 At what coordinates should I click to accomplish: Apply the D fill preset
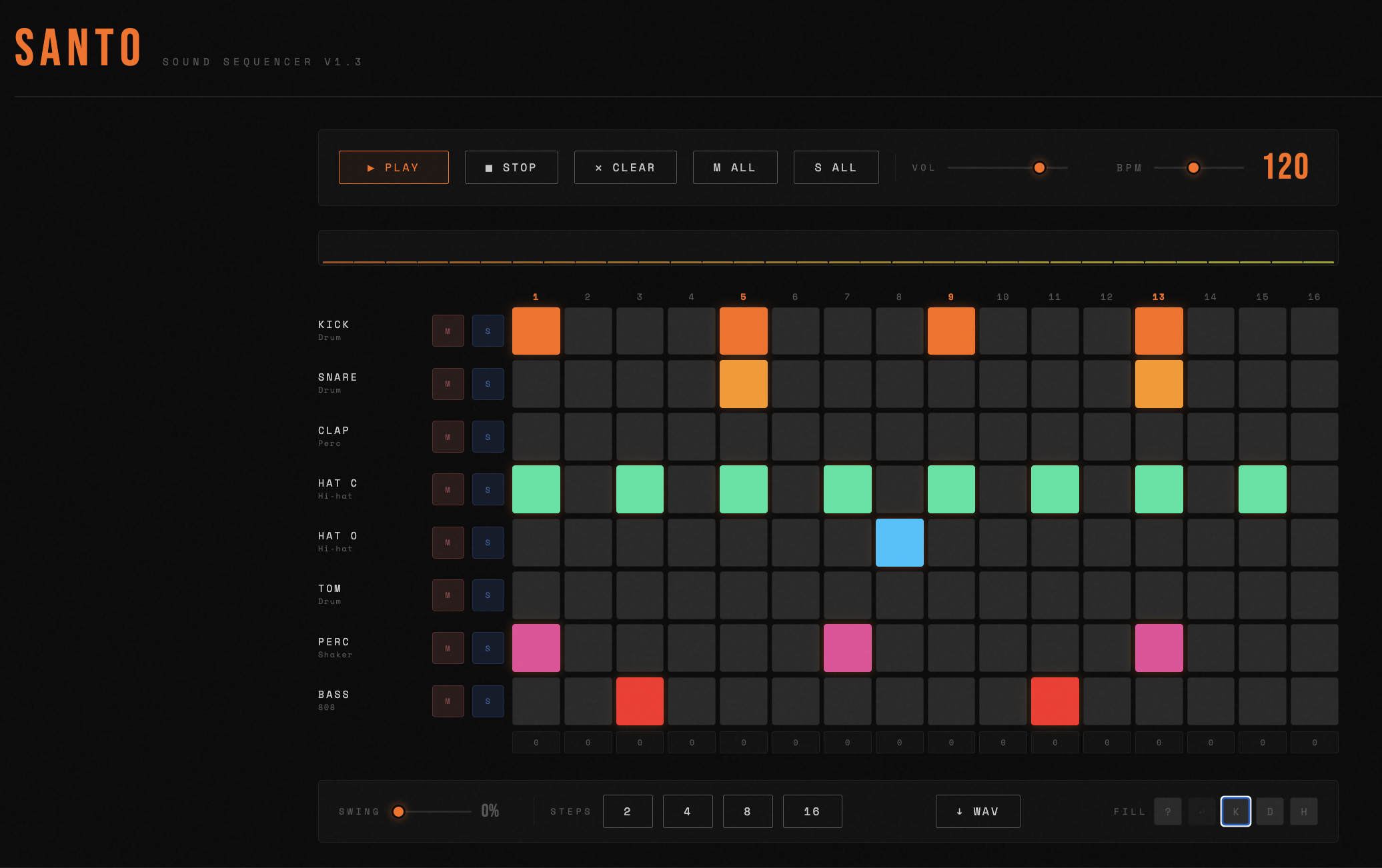1270,811
